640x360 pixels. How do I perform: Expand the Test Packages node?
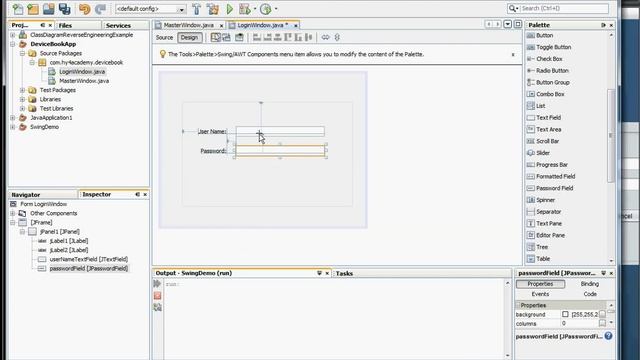pyautogui.click(x=22, y=90)
